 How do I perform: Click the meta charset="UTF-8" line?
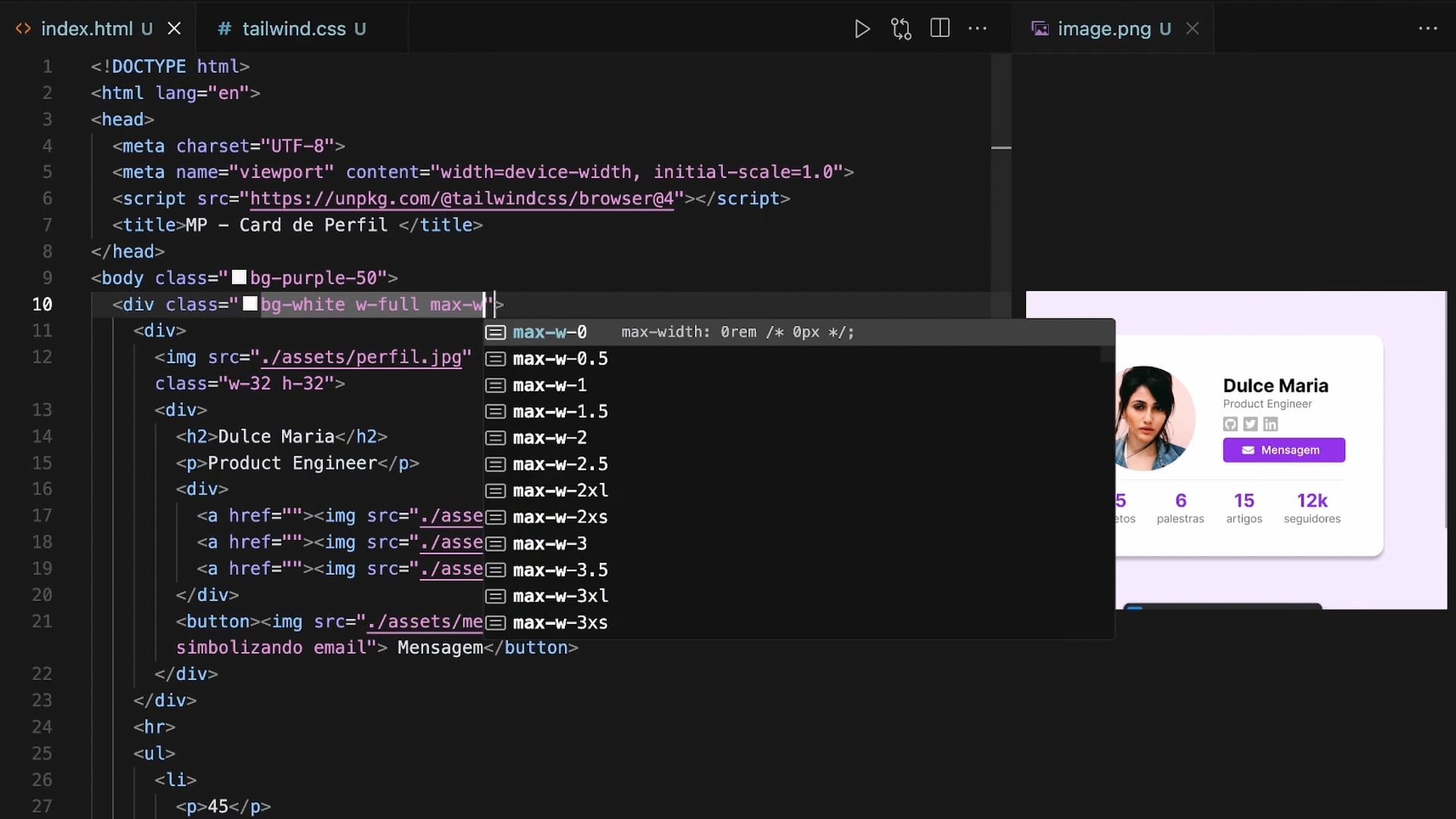[x=228, y=146]
